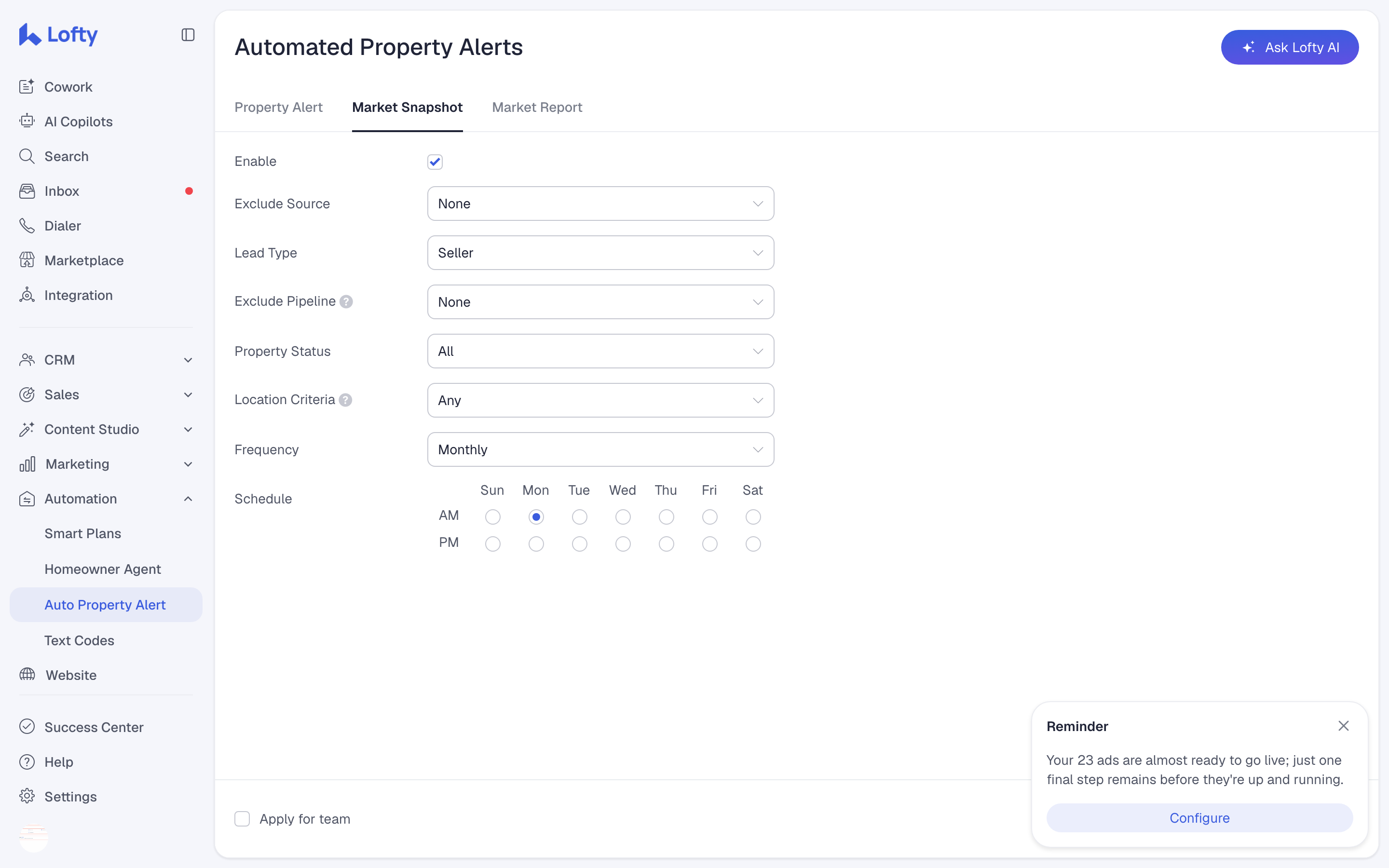Image resolution: width=1389 pixels, height=868 pixels.
Task: Close the Reminder popup
Action: click(1344, 726)
